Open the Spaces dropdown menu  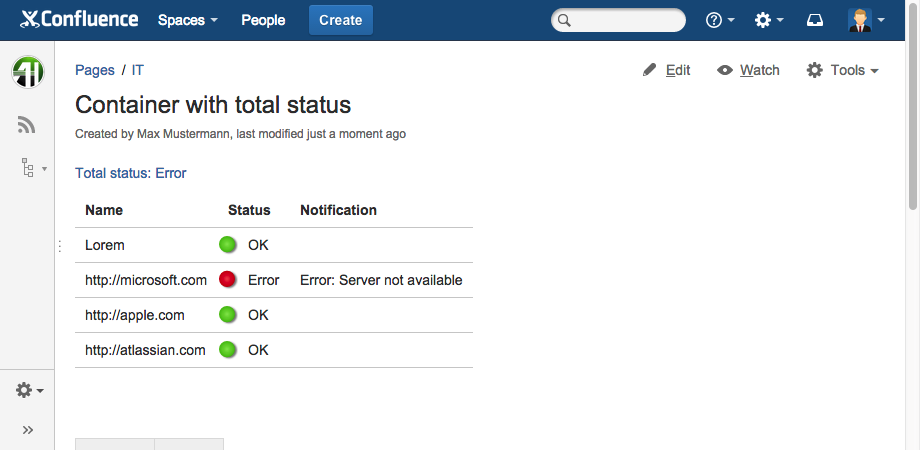pos(187,20)
